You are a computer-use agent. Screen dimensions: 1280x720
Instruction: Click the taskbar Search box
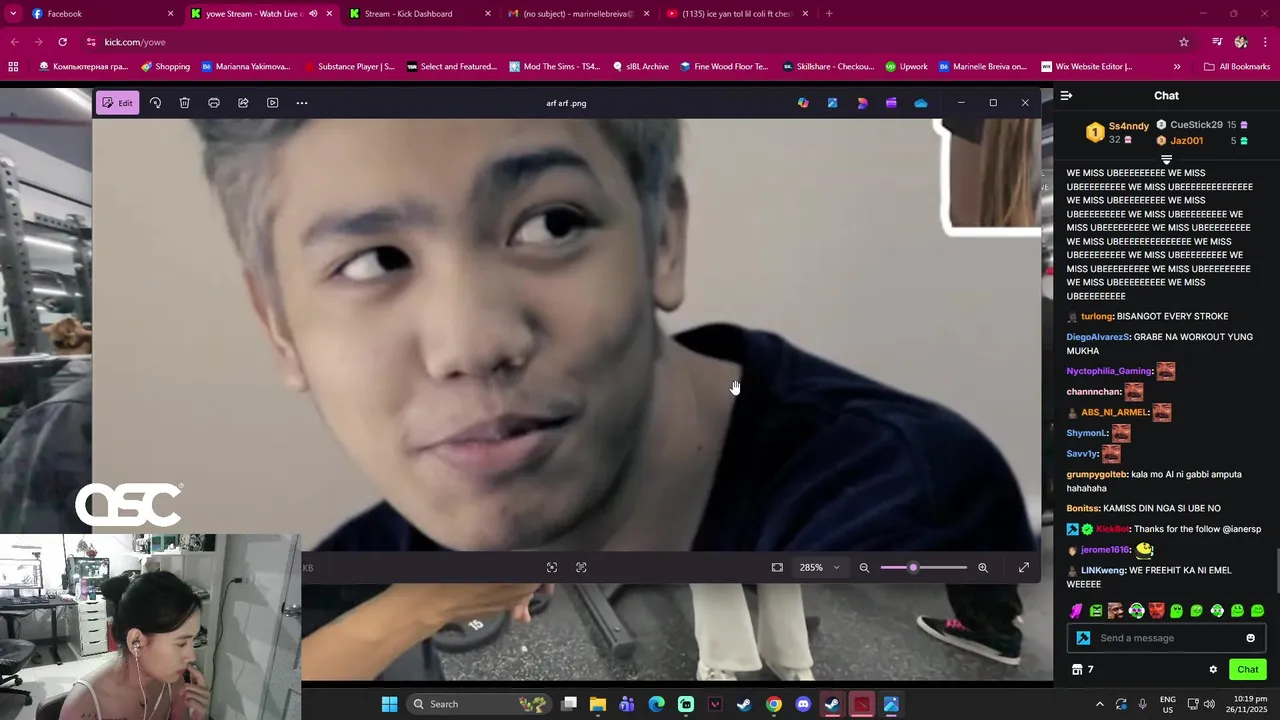pos(481,704)
